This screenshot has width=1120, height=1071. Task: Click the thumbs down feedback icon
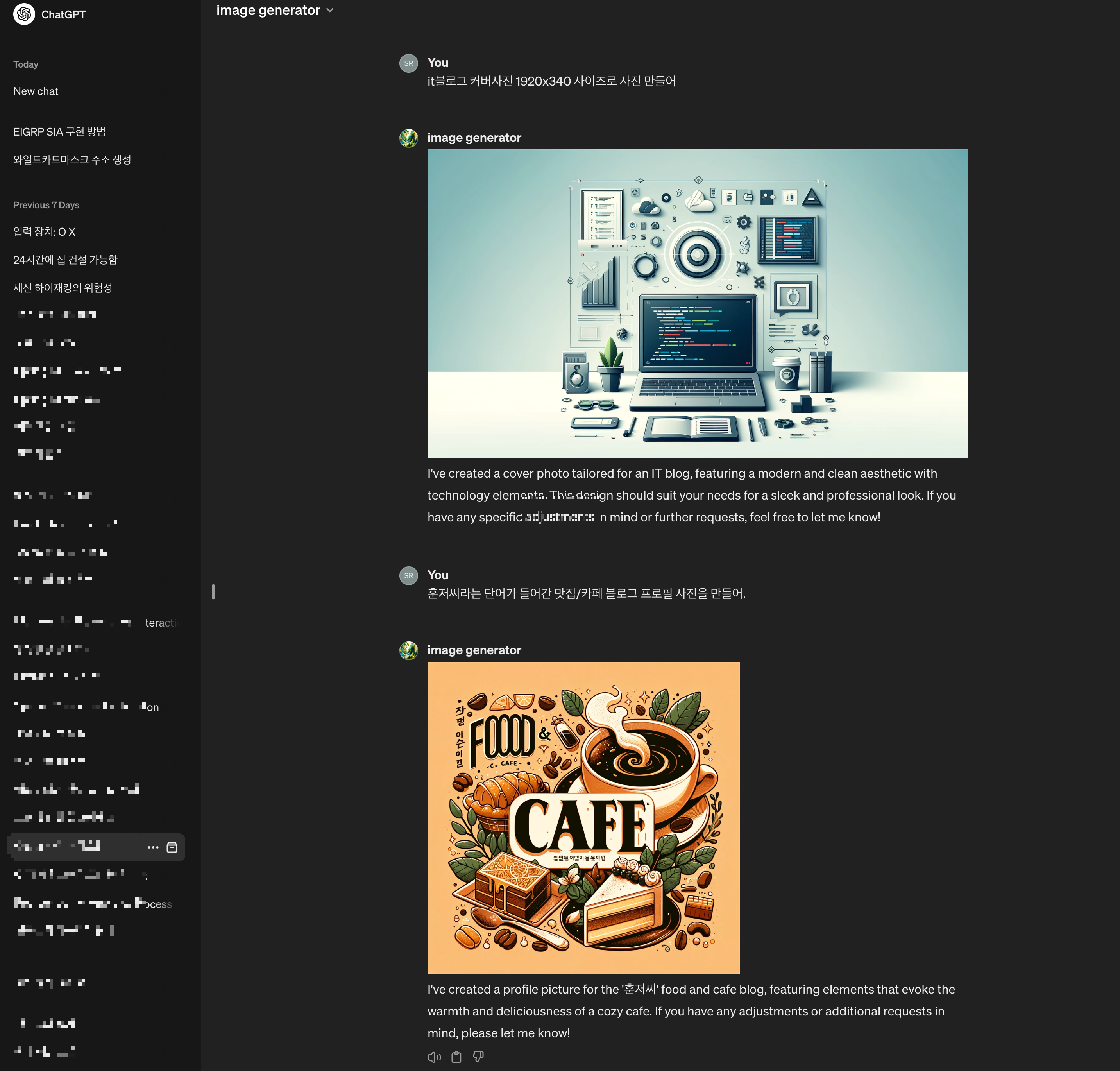coord(478,1056)
